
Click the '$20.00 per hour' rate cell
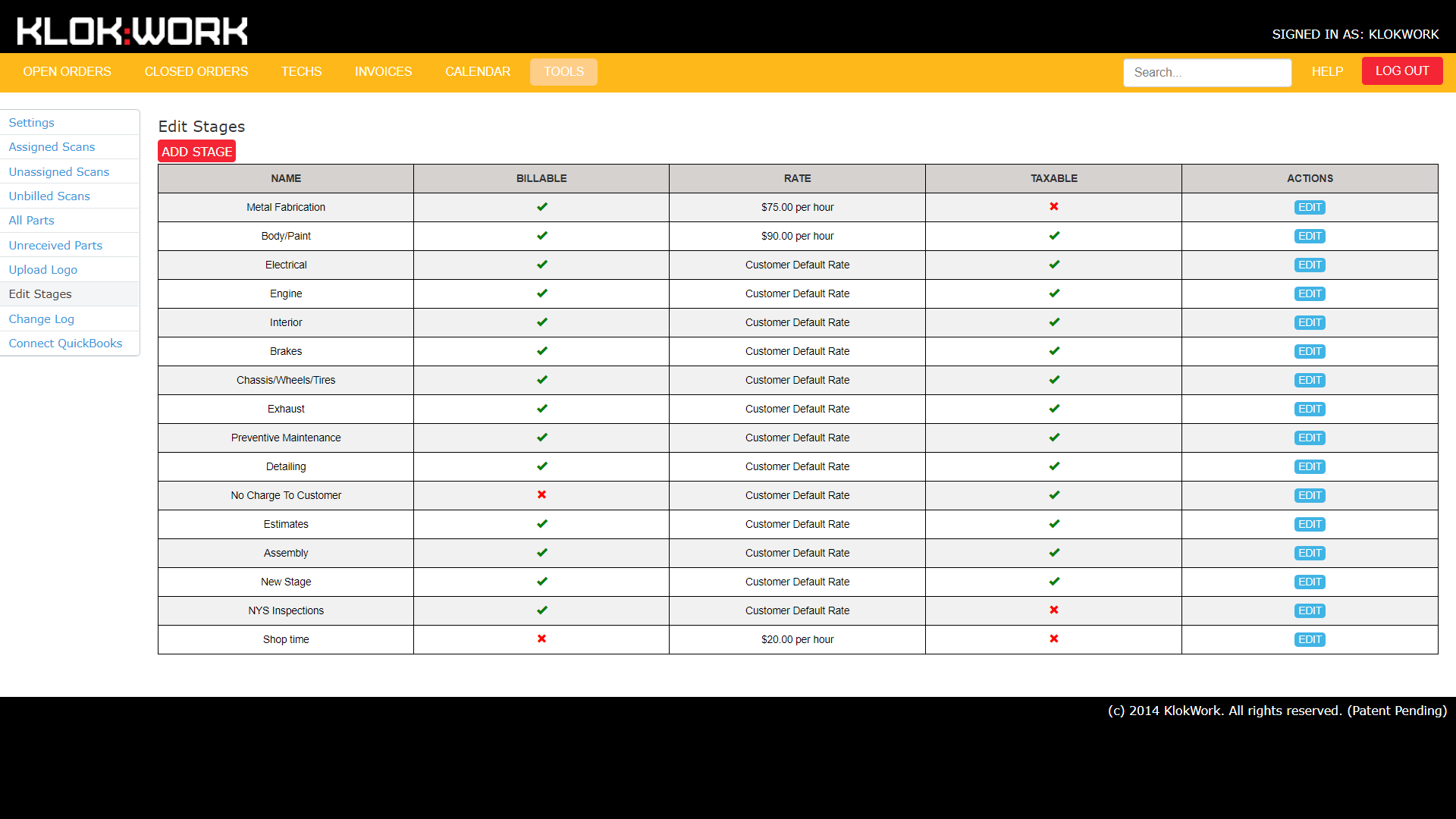(797, 639)
